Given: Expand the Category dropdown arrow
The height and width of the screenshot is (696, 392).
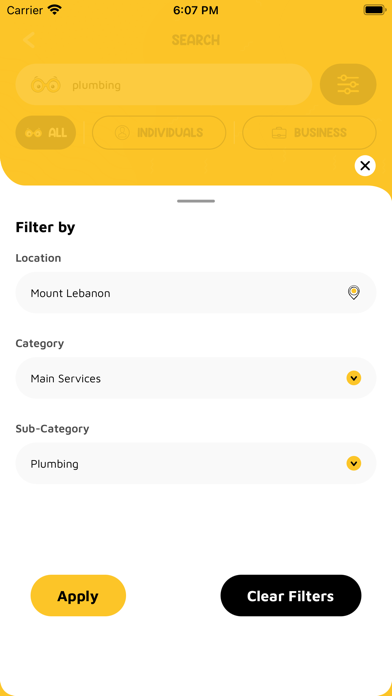Looking at the screenshot, I should click(x=353, y=378).
